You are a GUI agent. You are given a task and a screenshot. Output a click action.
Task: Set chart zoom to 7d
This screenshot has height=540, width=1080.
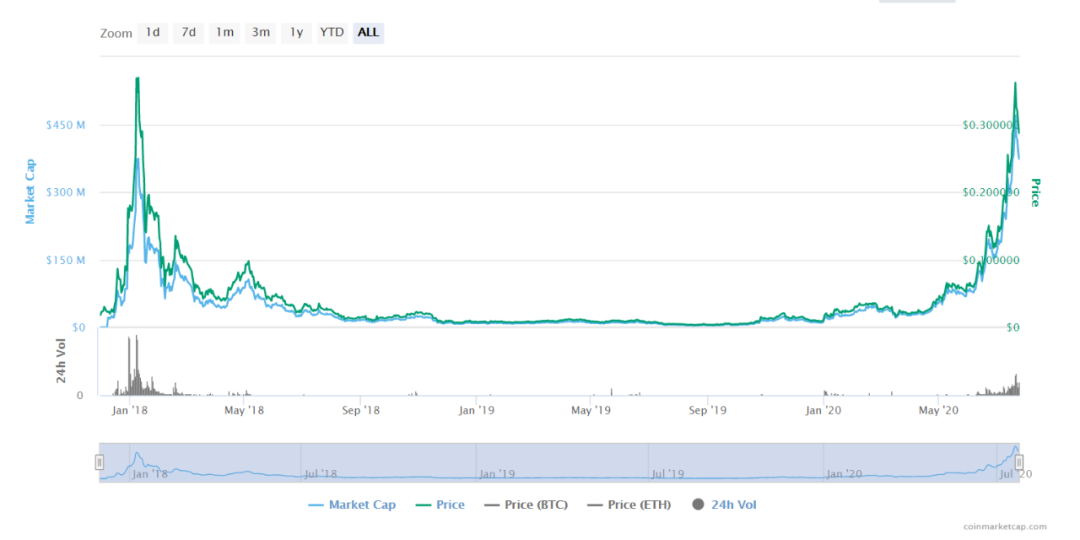pyautogui.click(x=188, y=32)
